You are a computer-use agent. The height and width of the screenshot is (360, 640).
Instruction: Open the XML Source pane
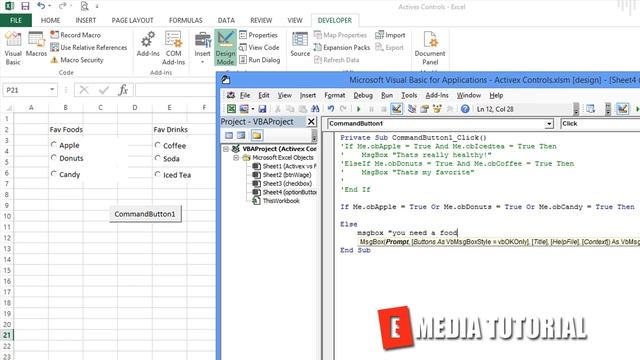point(300,44)
